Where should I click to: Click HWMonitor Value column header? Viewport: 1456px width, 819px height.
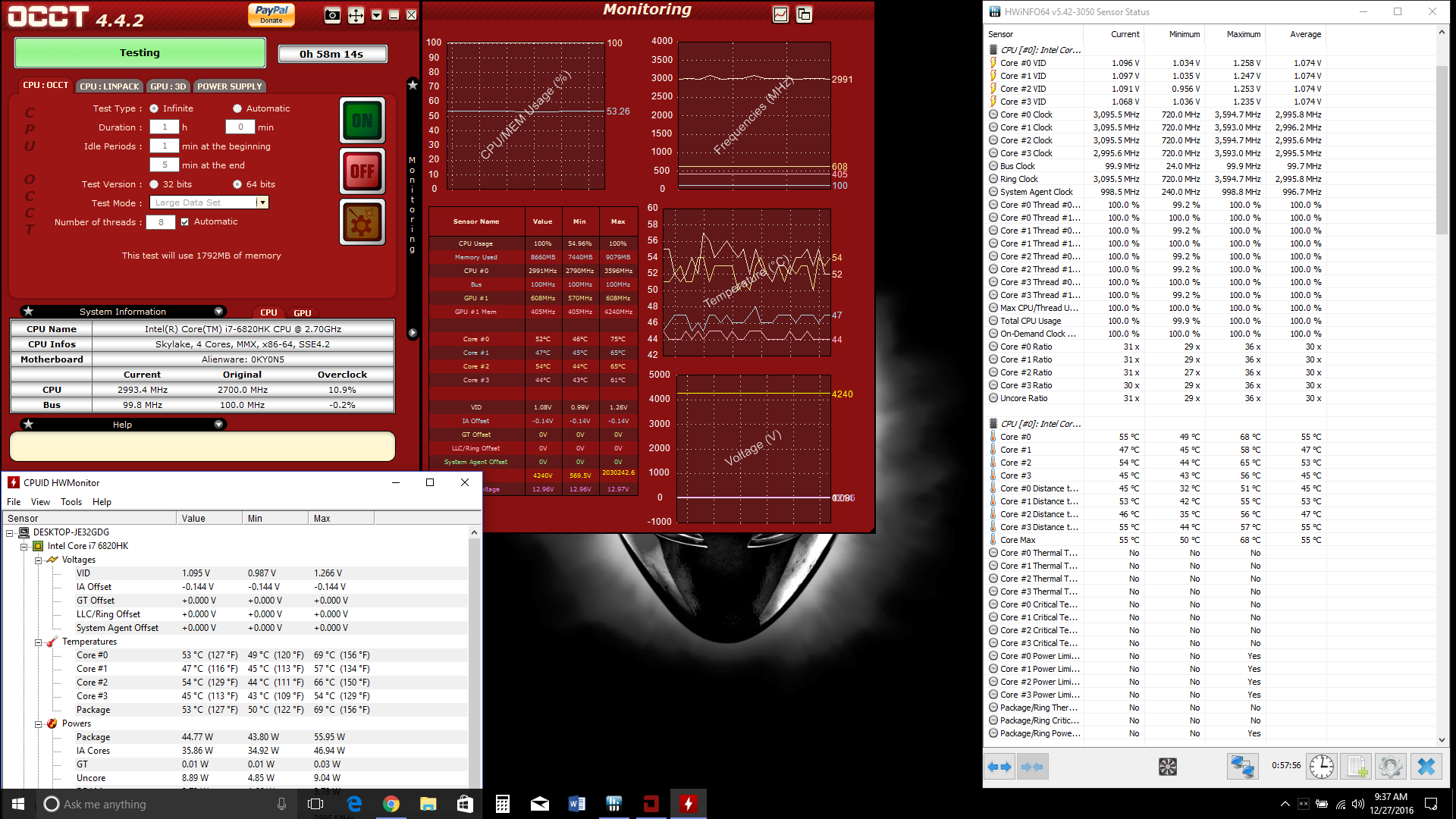click(210, 519)
